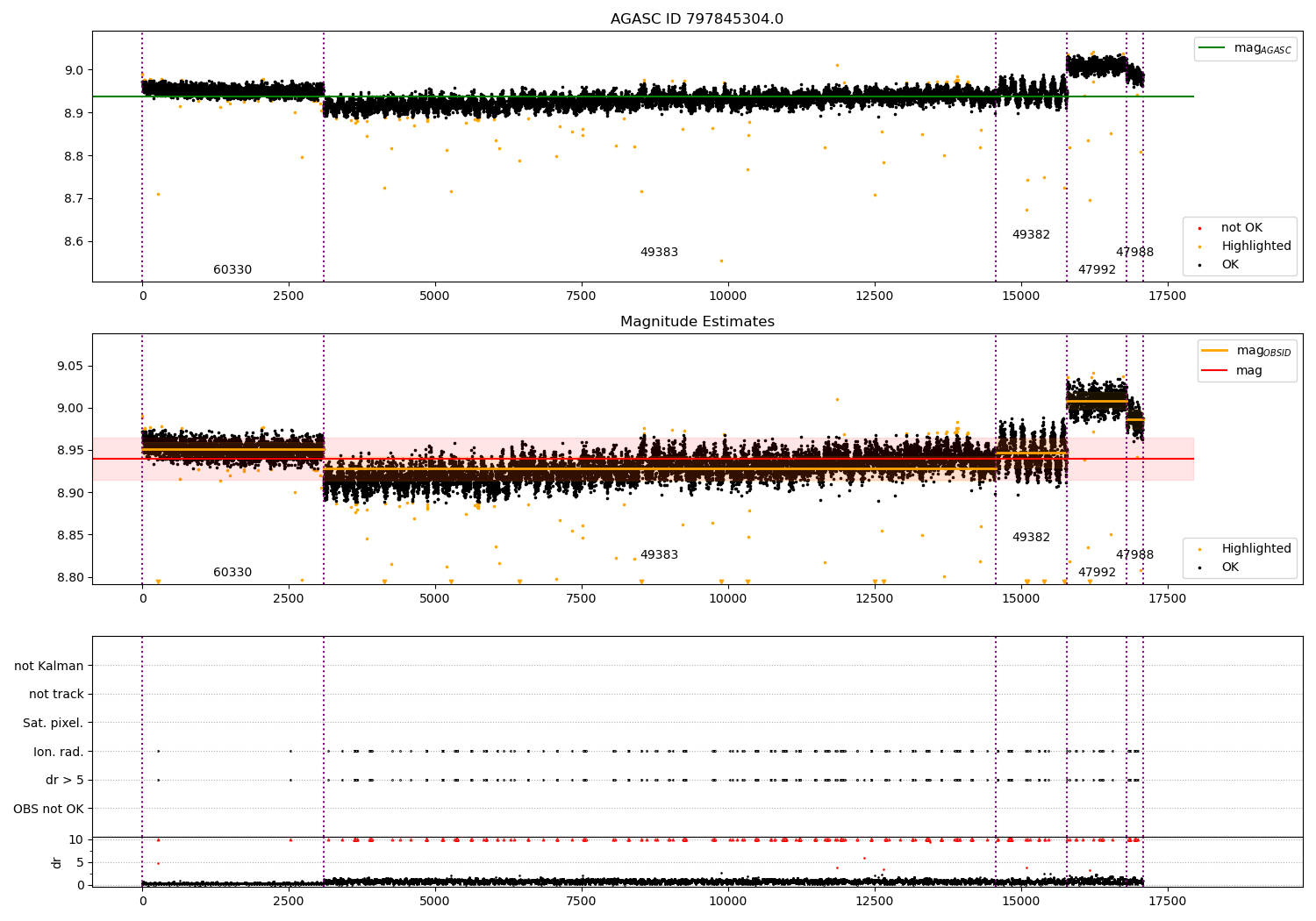This screenshot has width=1316, height=921.
Task: Click obsid label 49383 in Magnitude Estimates plot
Action: point(659,555)
